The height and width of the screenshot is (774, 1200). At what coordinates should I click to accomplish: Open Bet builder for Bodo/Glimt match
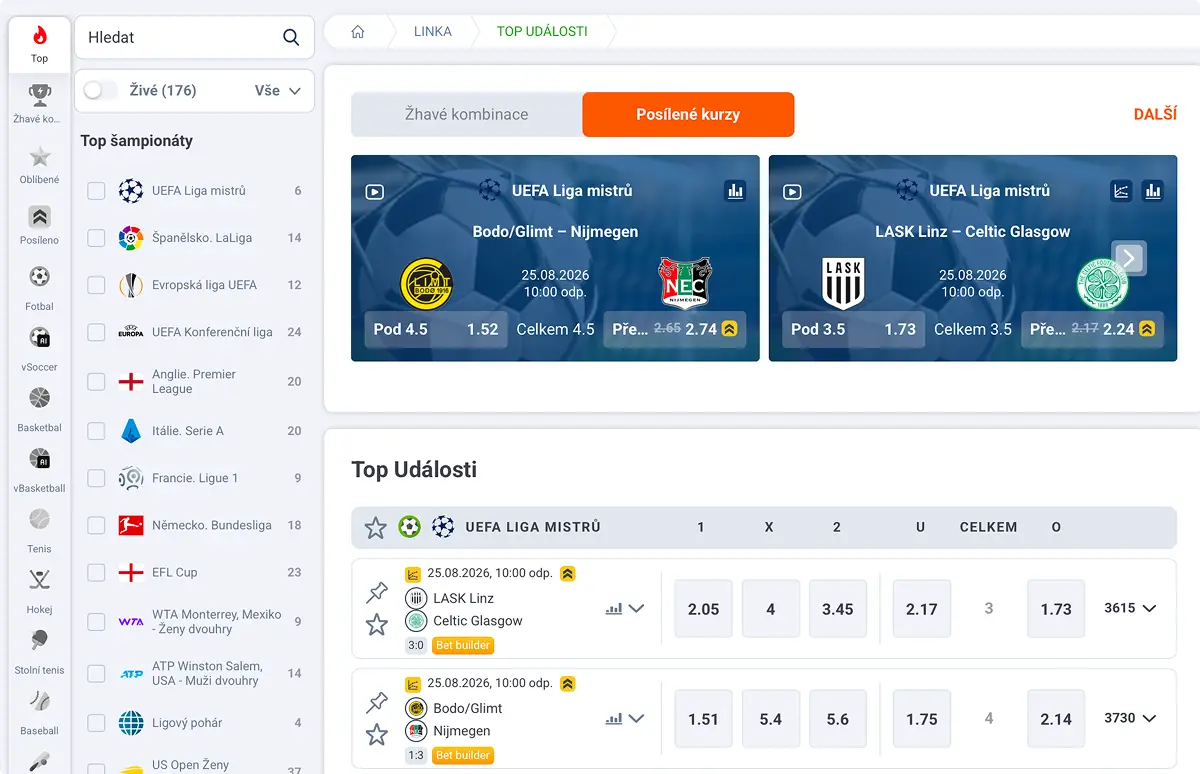(463, 755)
